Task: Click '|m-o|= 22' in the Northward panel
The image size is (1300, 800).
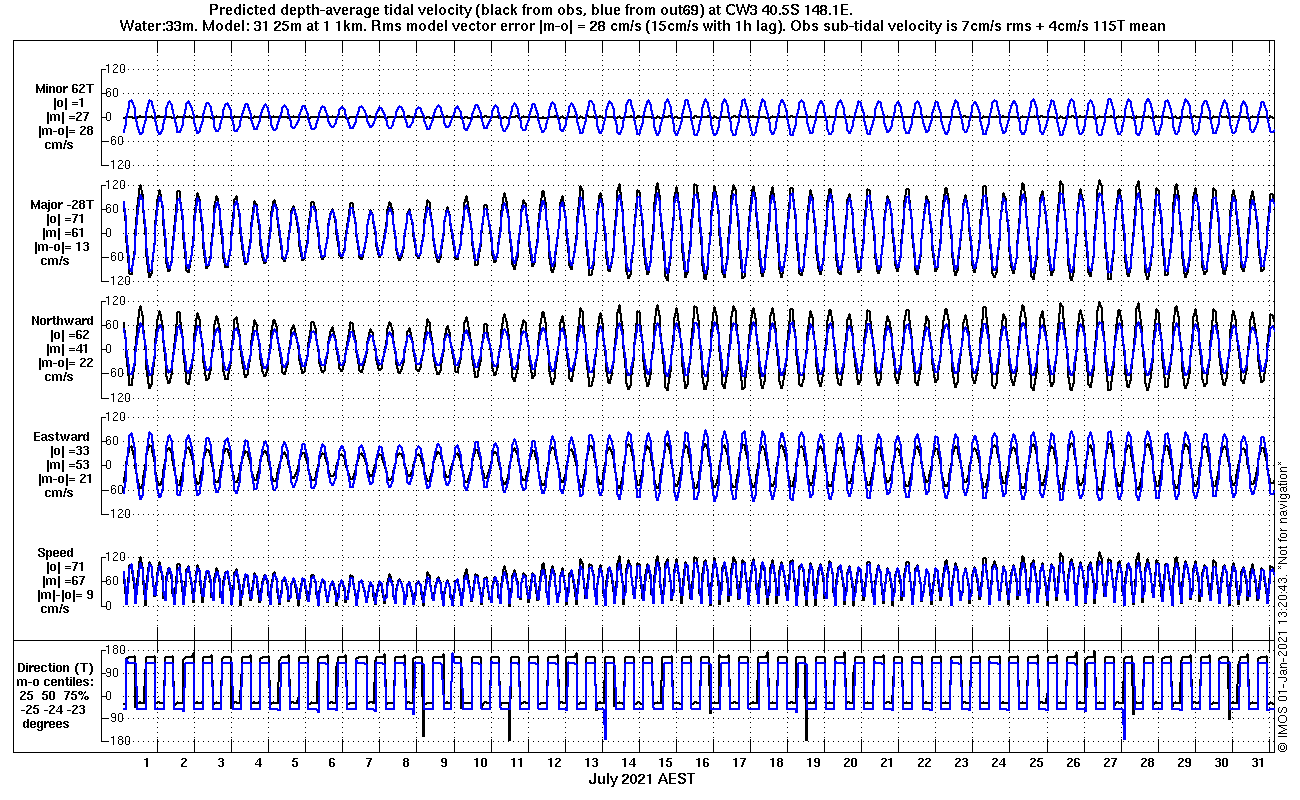Action: pyautogui.click(x=65, y=363)
